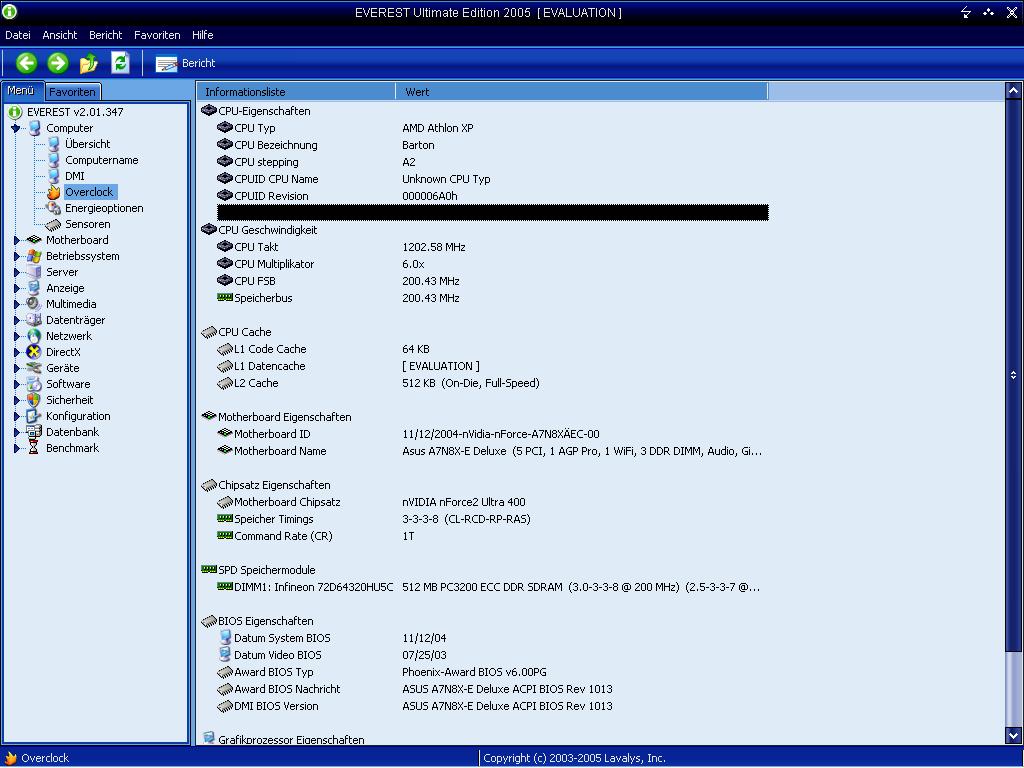The height and width of the screenshot is (768, 1024).
Task: Open the Favoriten menu in menu bar
Action: 157,35
